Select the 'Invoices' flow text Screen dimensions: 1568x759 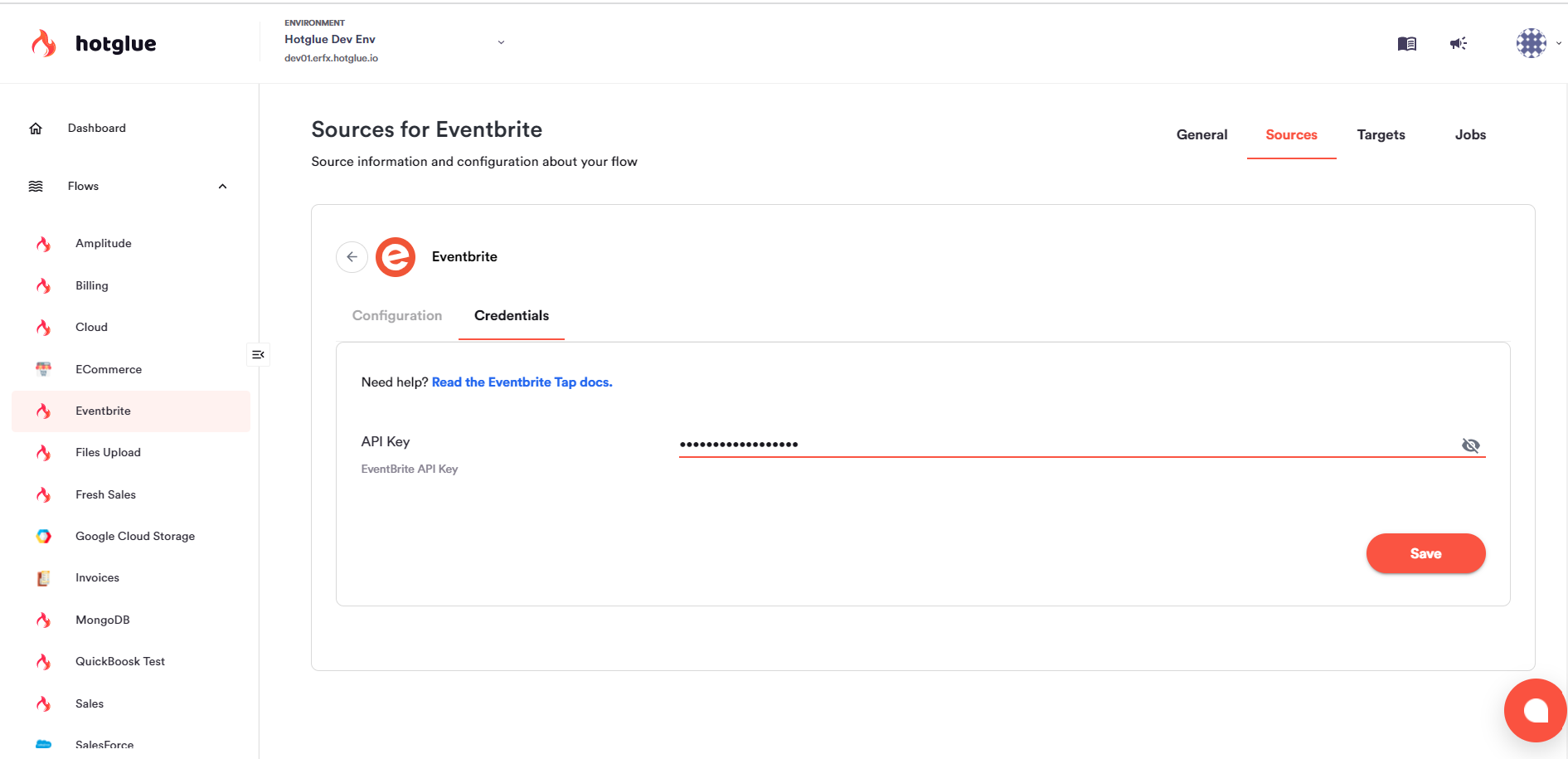pos(97,578)
